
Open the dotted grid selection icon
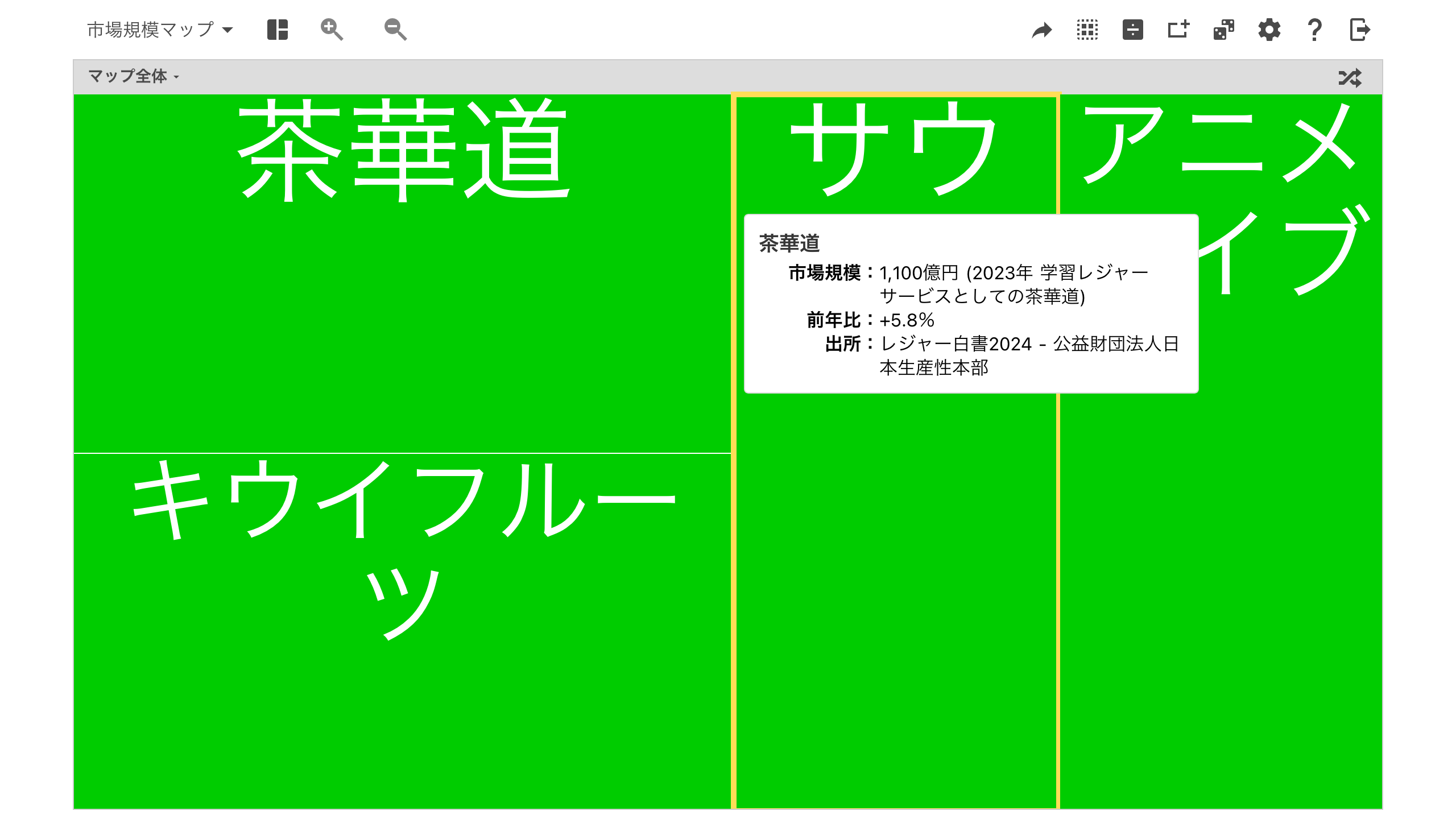pyautogui.click(x=1087, y=30)
